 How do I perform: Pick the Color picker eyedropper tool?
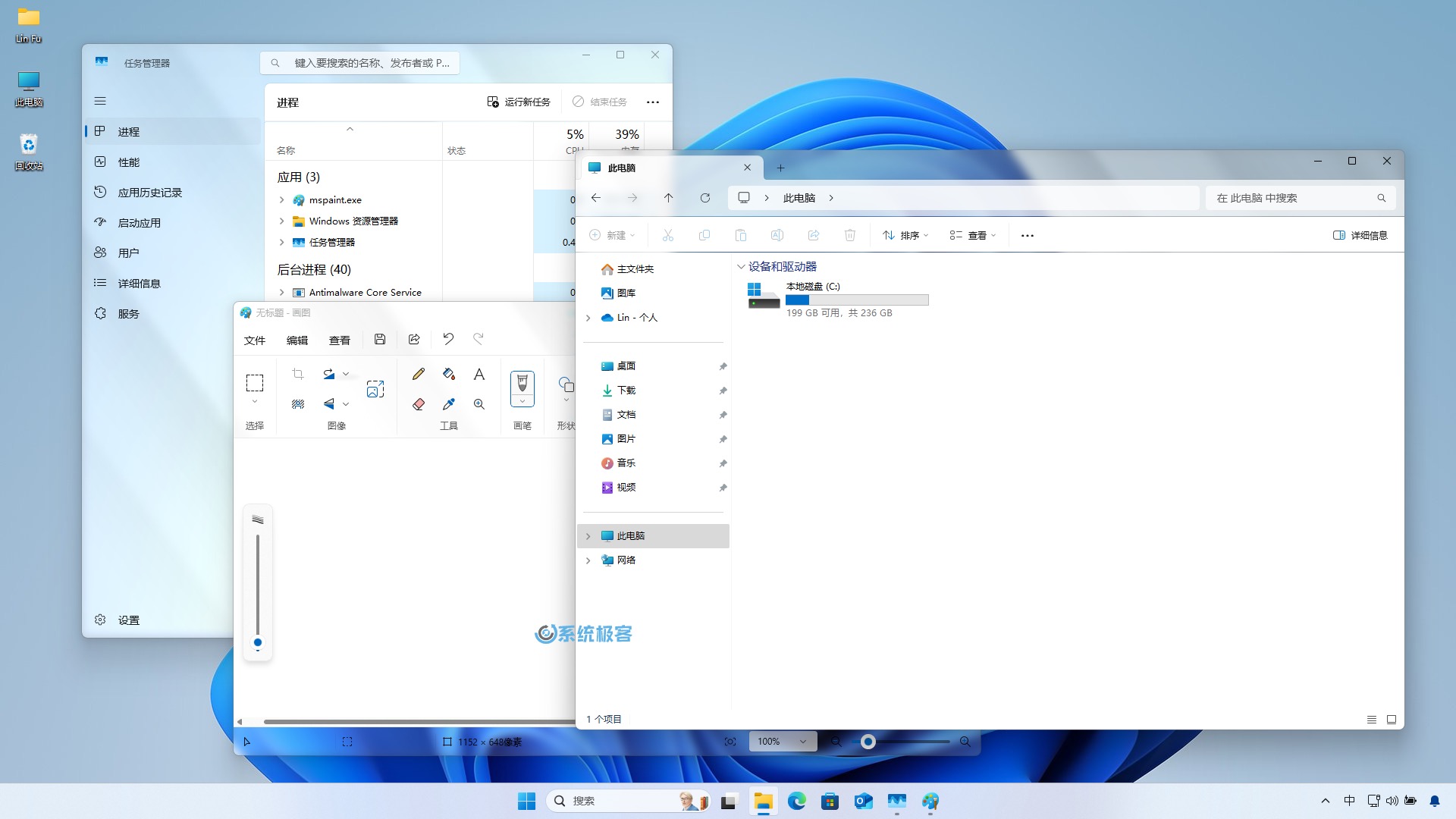click(449, 404)
